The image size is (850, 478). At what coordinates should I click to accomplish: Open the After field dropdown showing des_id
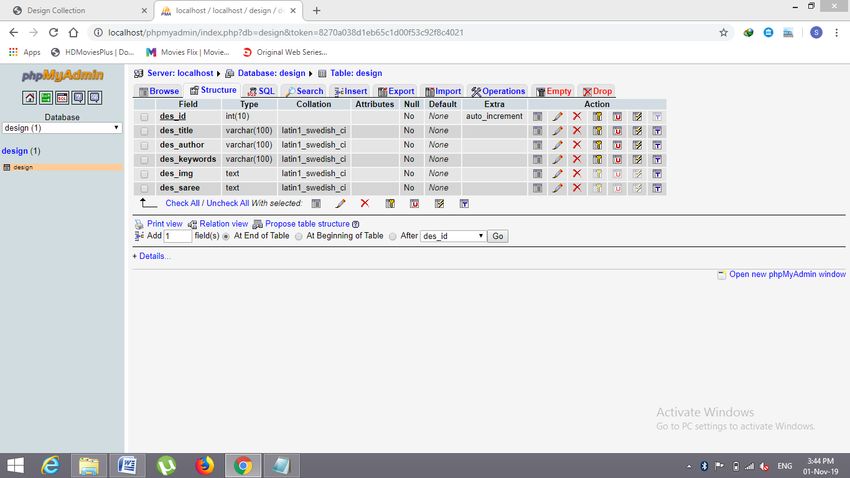(452, 237)
